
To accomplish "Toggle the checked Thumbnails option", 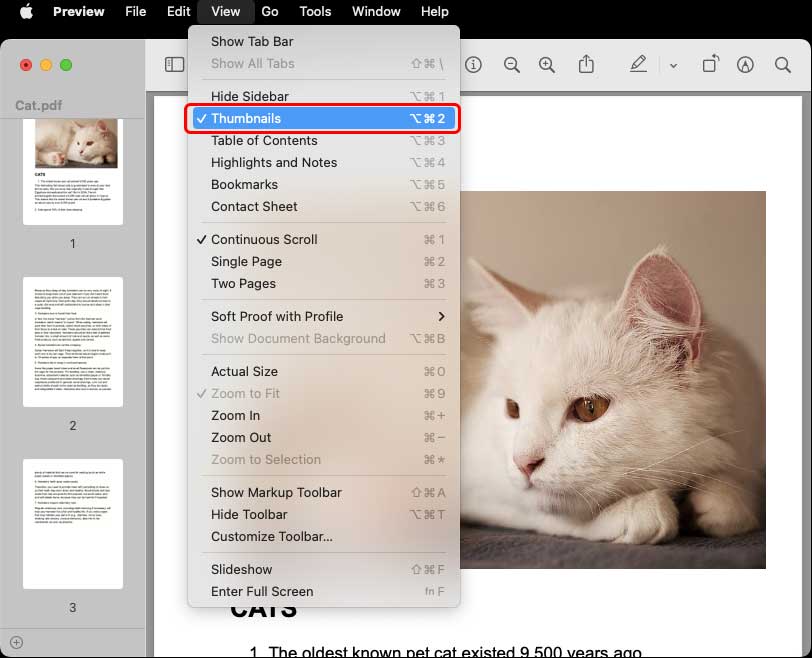I will (324, 119).
